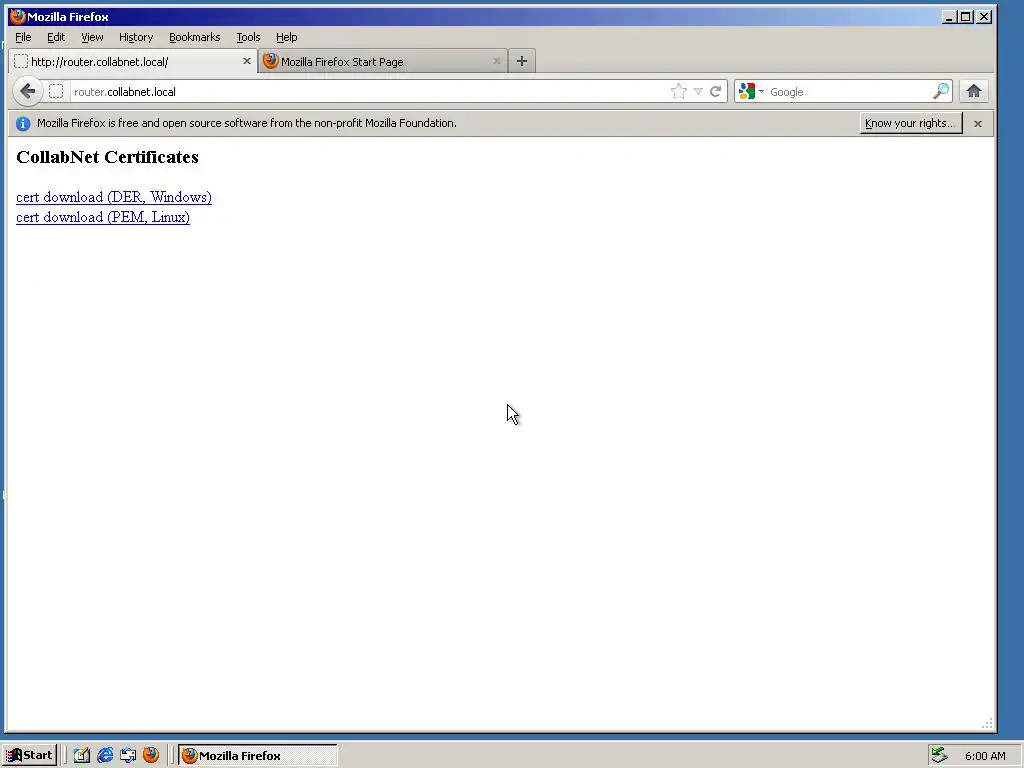Screen dimensions: 1024x768
Task: Click the info icon in notification bar
Action: point(23,123)
